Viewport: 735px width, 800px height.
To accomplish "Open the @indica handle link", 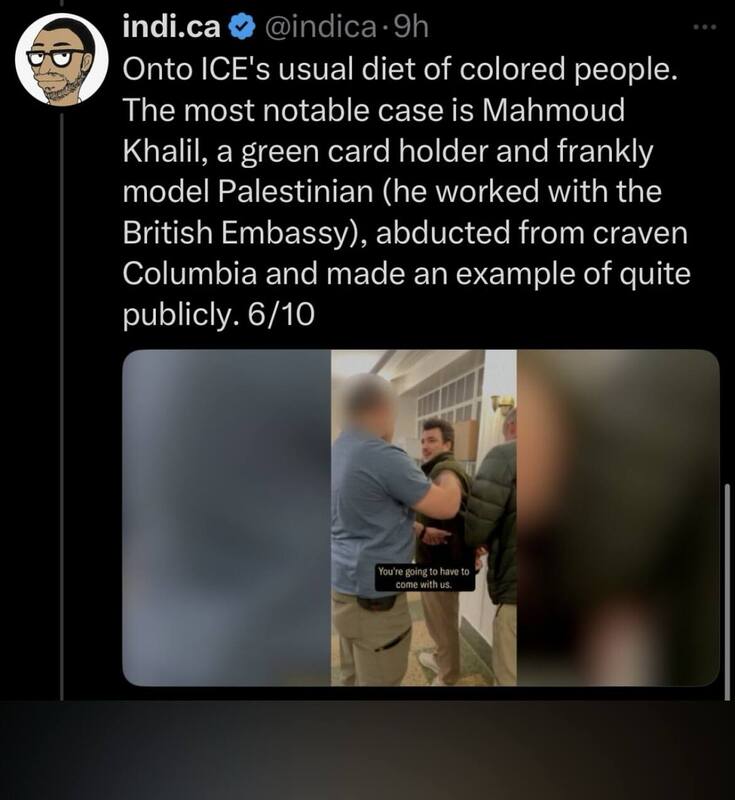I will click(317, 29).
